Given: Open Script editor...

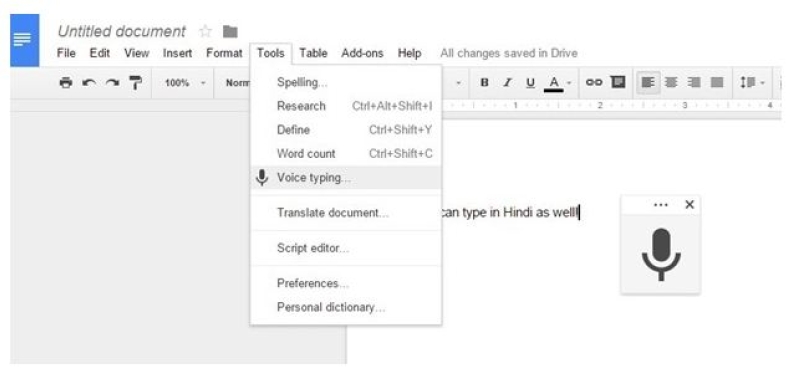Looking at the screenshot, I should (346, 248).
